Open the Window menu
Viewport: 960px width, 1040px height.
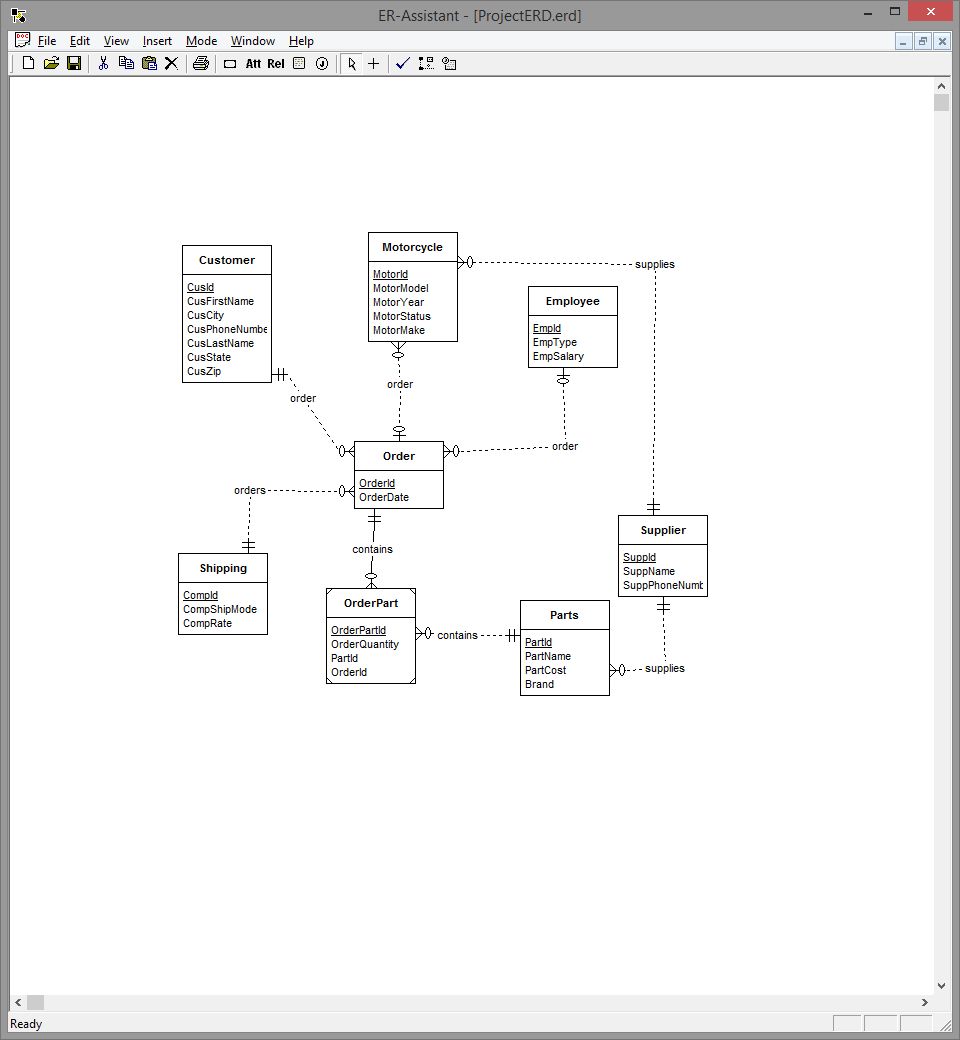pyautogui.click(x=253, y=41)
